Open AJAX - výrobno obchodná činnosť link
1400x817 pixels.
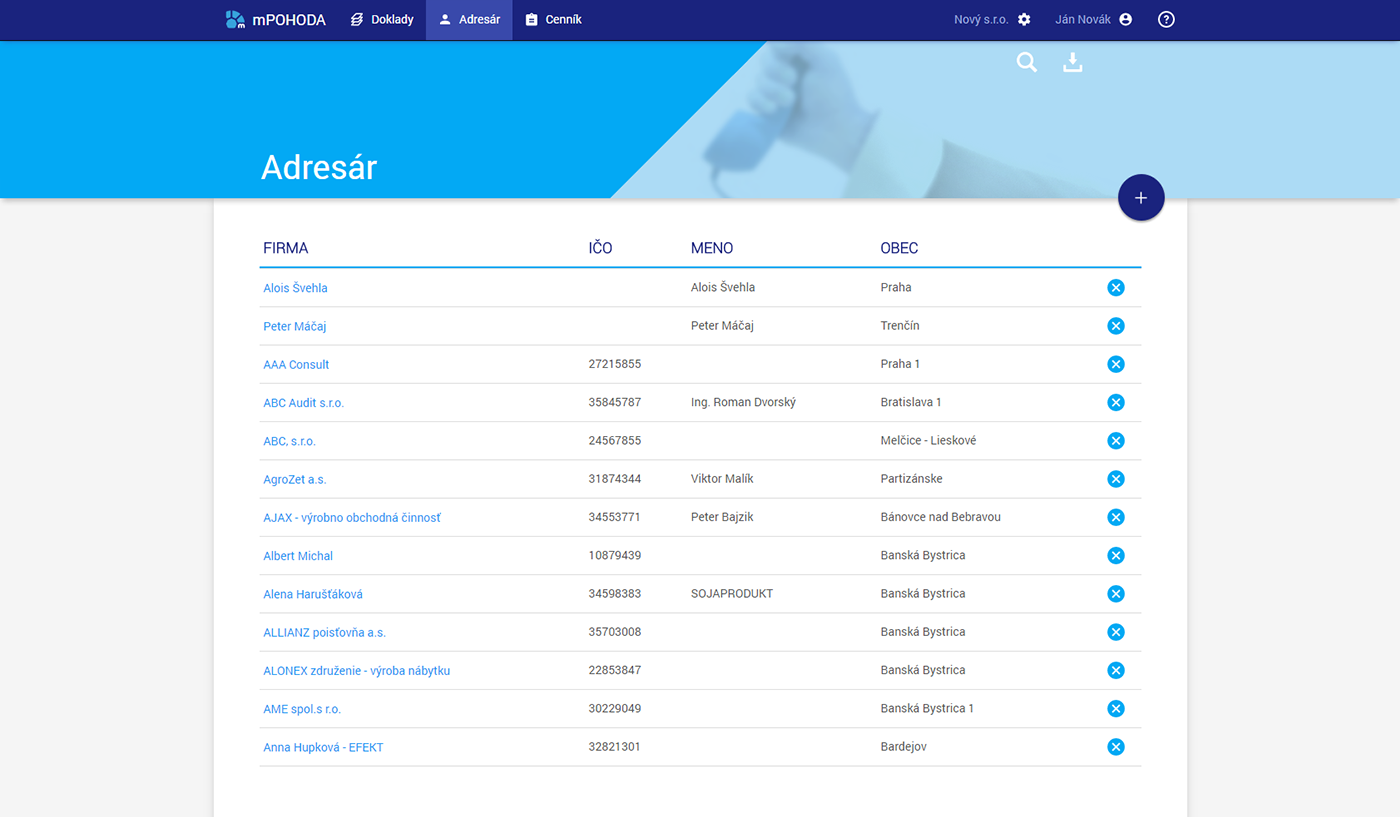tap(352, 518)
